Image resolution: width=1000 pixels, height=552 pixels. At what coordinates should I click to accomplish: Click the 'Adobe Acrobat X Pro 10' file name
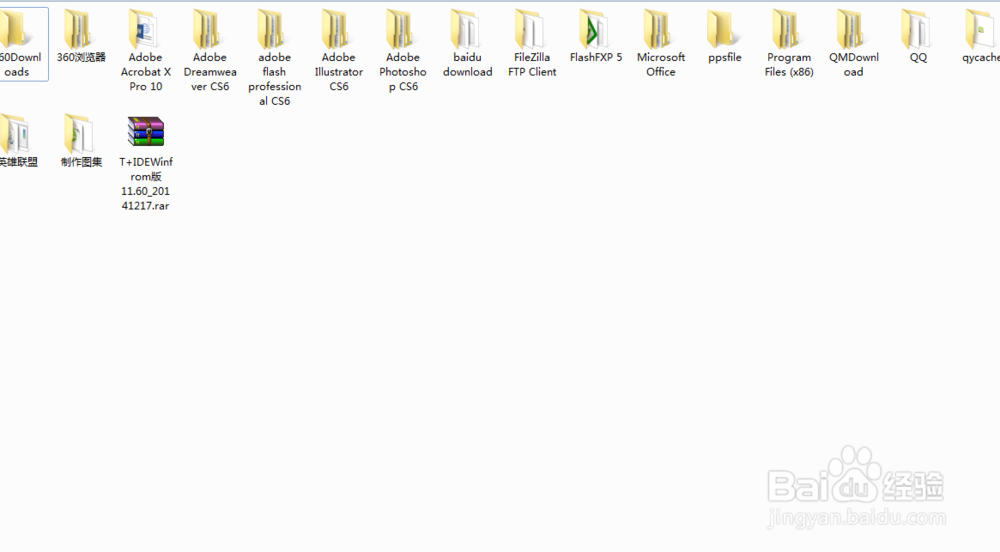[x=145, y=71]
